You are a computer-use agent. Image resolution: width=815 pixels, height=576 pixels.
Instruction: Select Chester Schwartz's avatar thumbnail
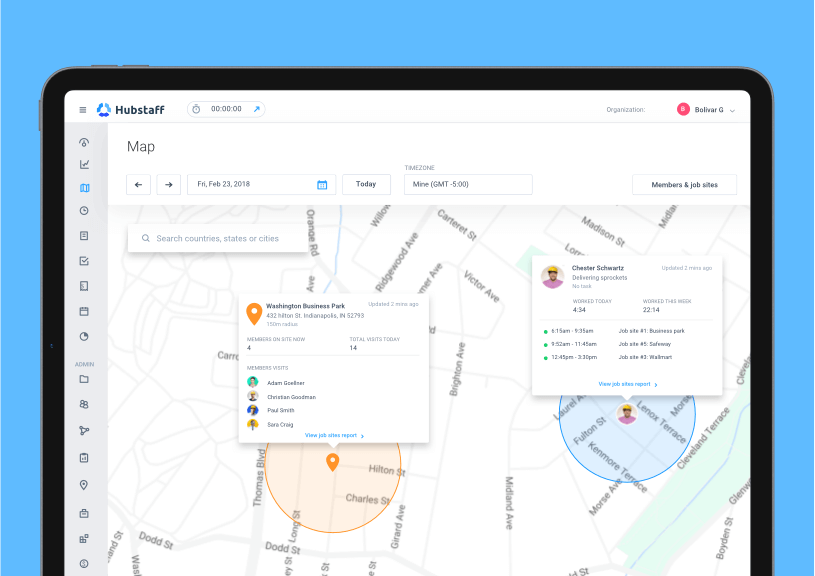click(552, 276)
